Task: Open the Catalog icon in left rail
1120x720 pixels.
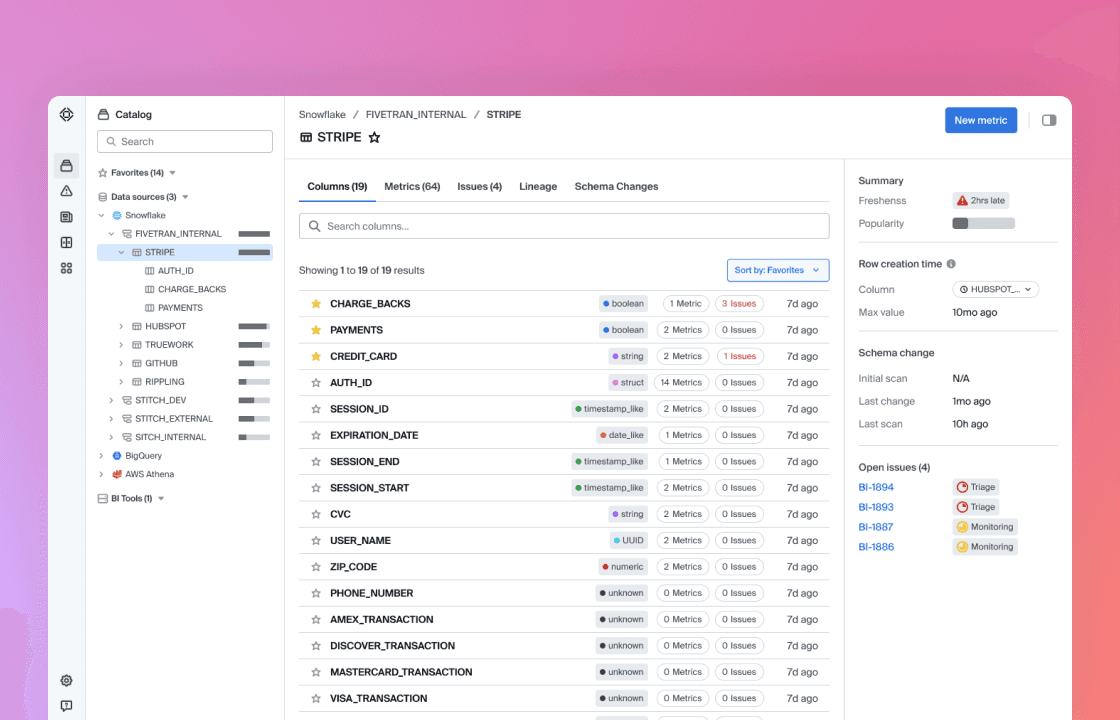Action: pos(66,166)
